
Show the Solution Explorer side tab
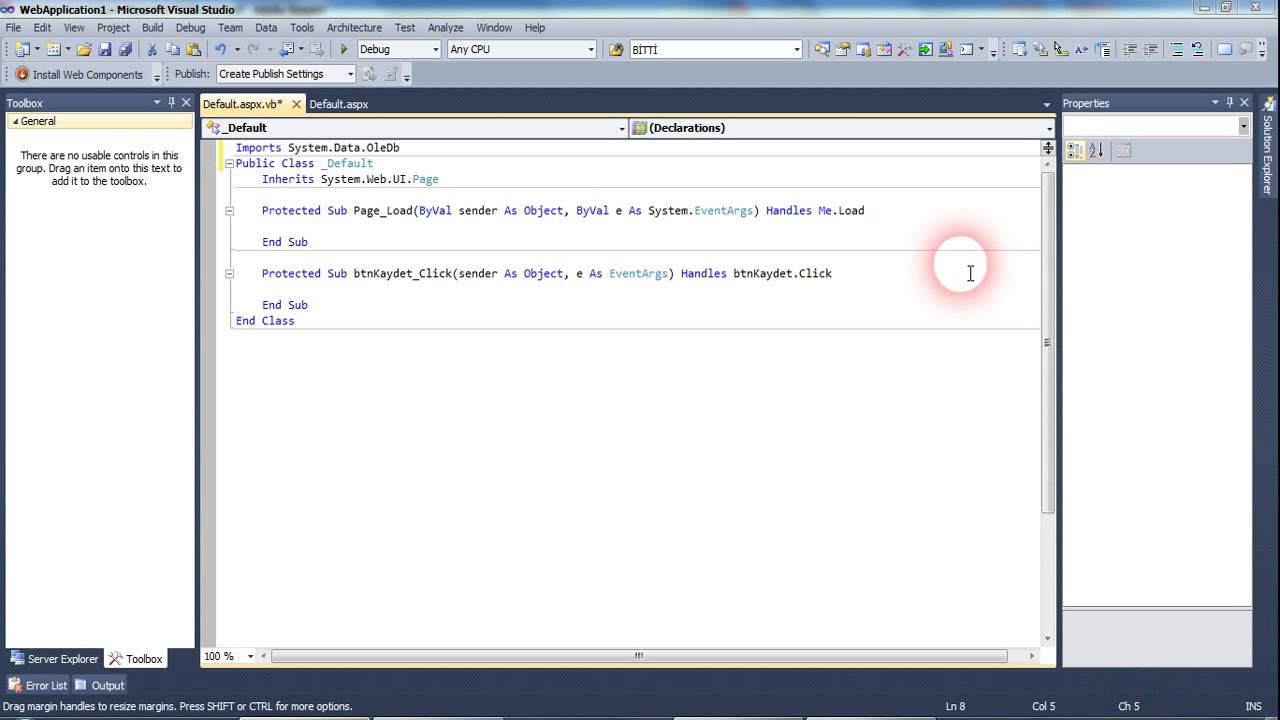pyautogui.click(x=1268, y=146)
